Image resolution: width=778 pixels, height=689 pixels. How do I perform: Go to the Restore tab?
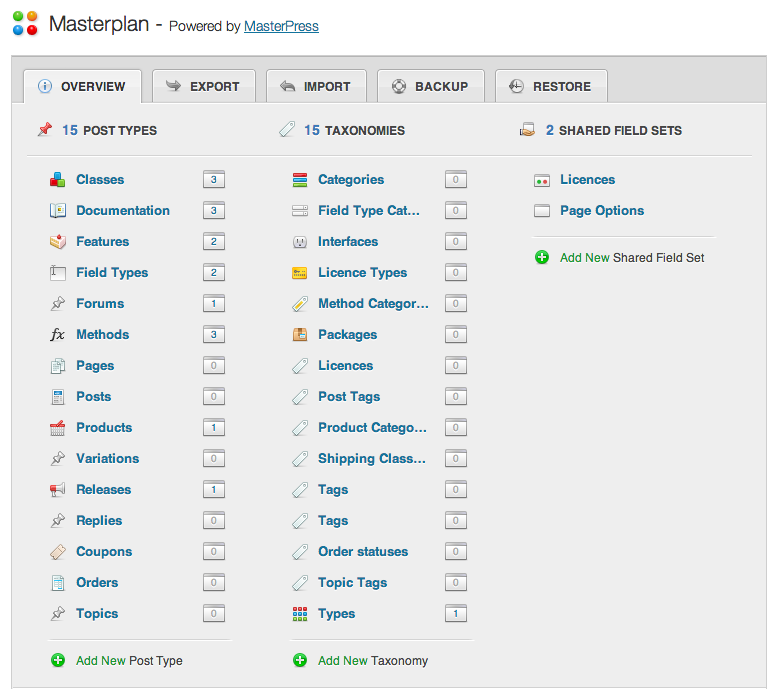[x=551, y=86]
